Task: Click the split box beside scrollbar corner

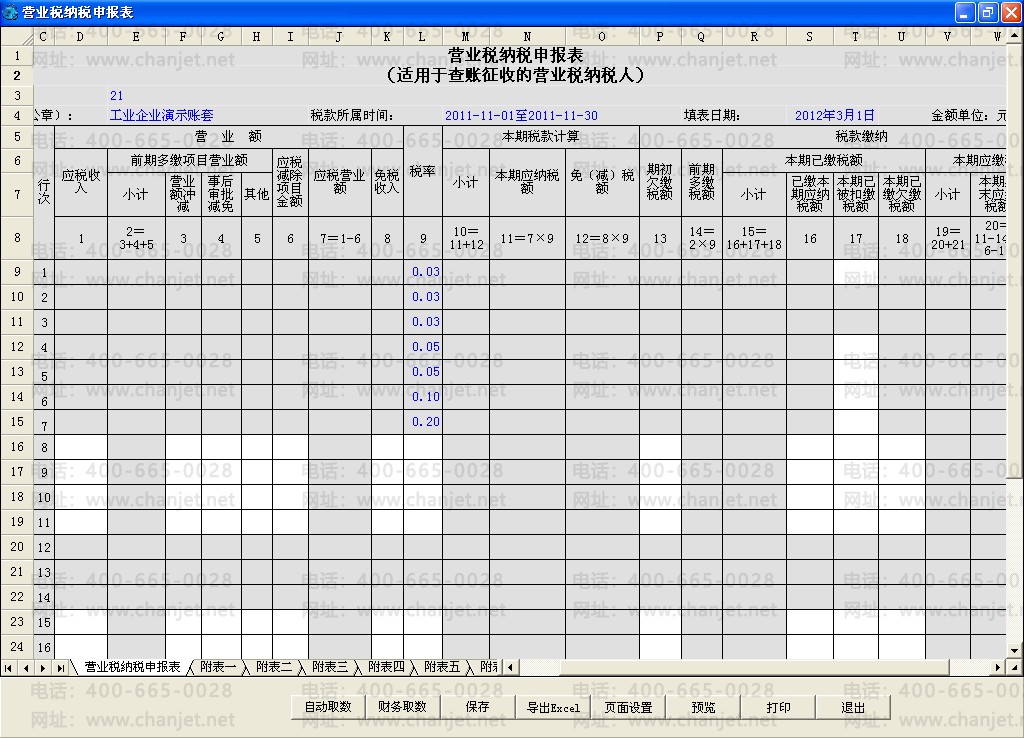Action: pos(1014,667)
